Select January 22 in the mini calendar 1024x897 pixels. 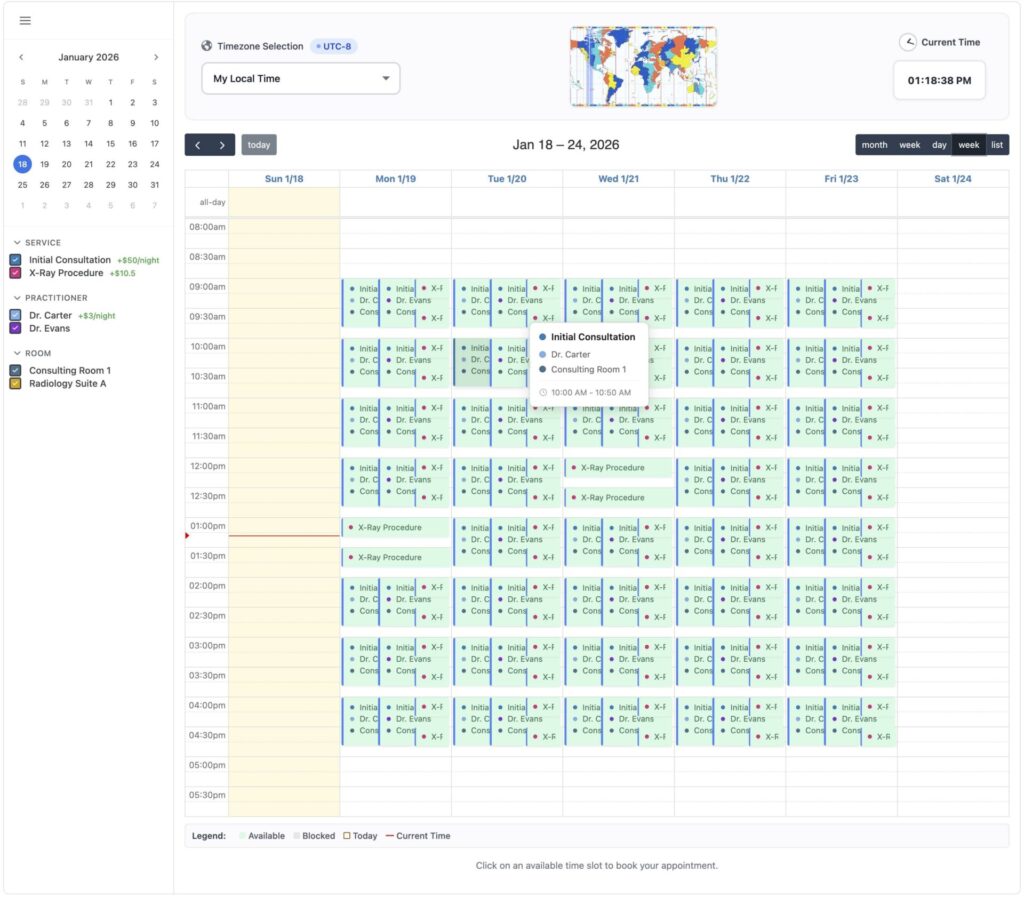point(110,164)
